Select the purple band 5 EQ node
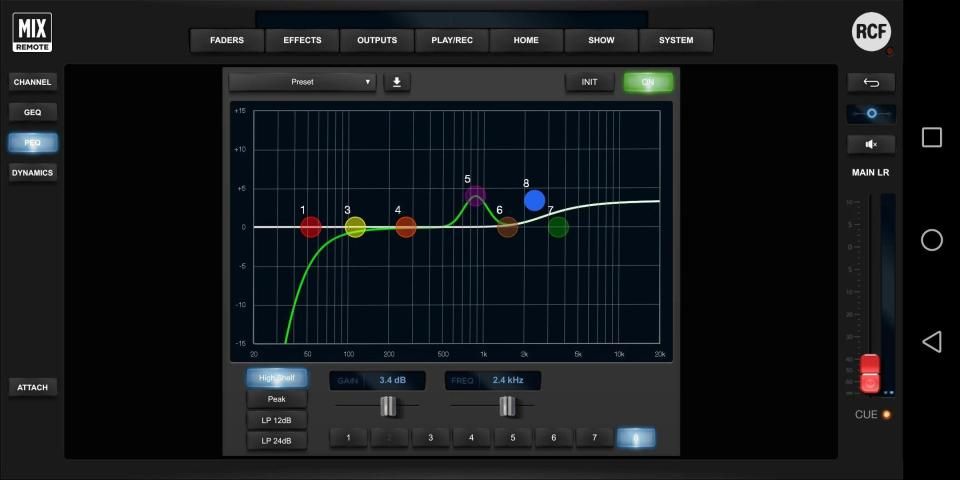The width and height of the screenshot is (960, 480). (x=475, y=196)
